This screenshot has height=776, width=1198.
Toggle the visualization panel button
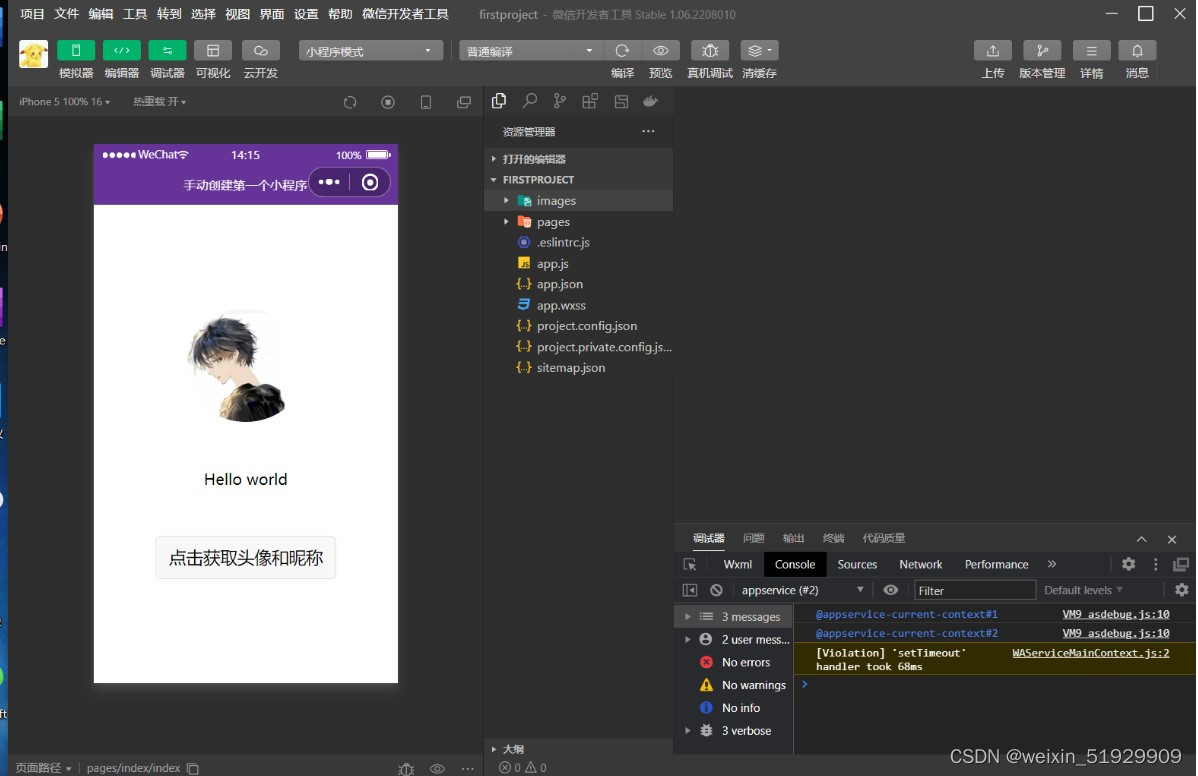click(x=213, y=50)
